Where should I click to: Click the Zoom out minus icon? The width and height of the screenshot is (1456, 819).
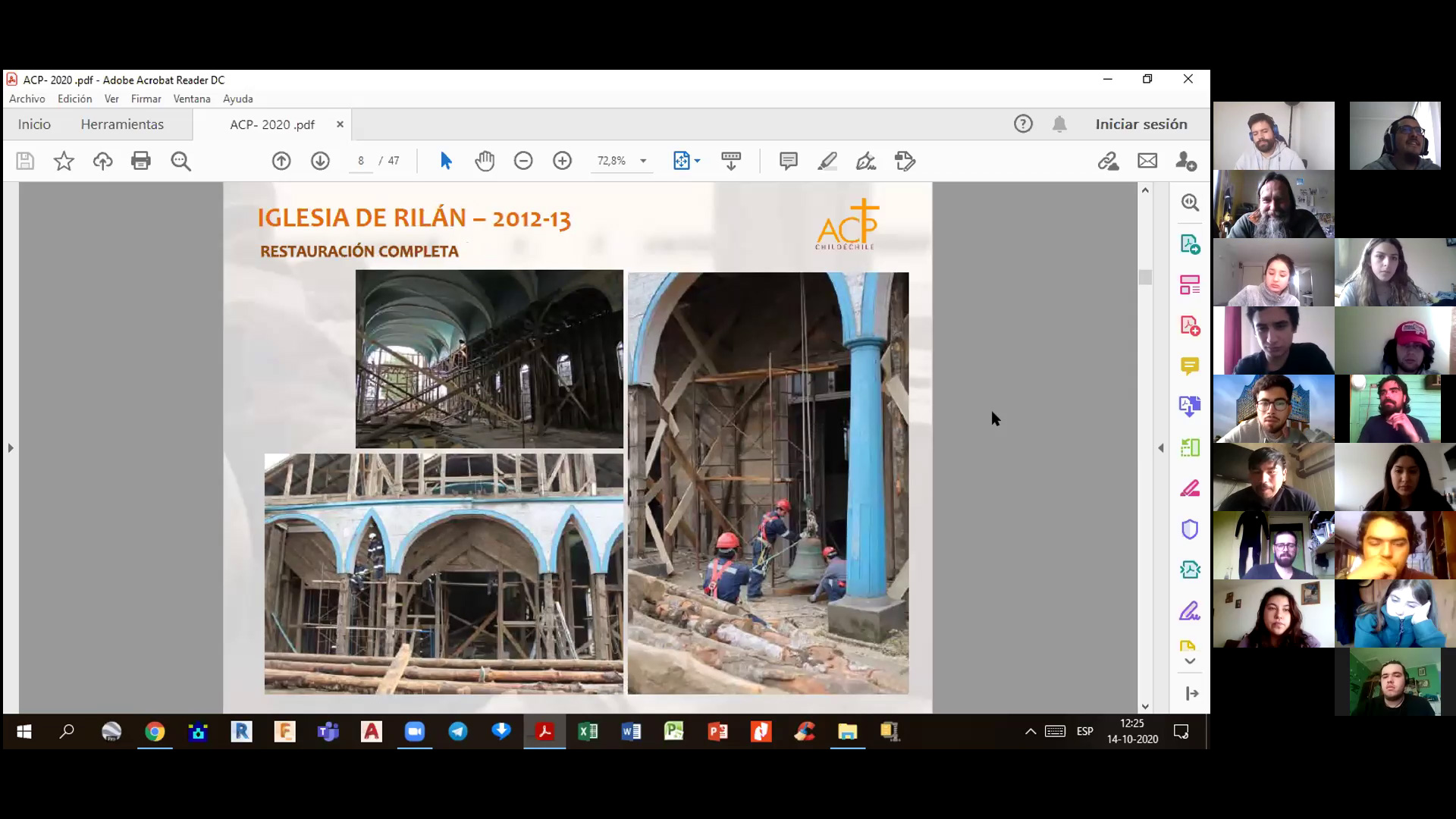[x=523, y=161]
